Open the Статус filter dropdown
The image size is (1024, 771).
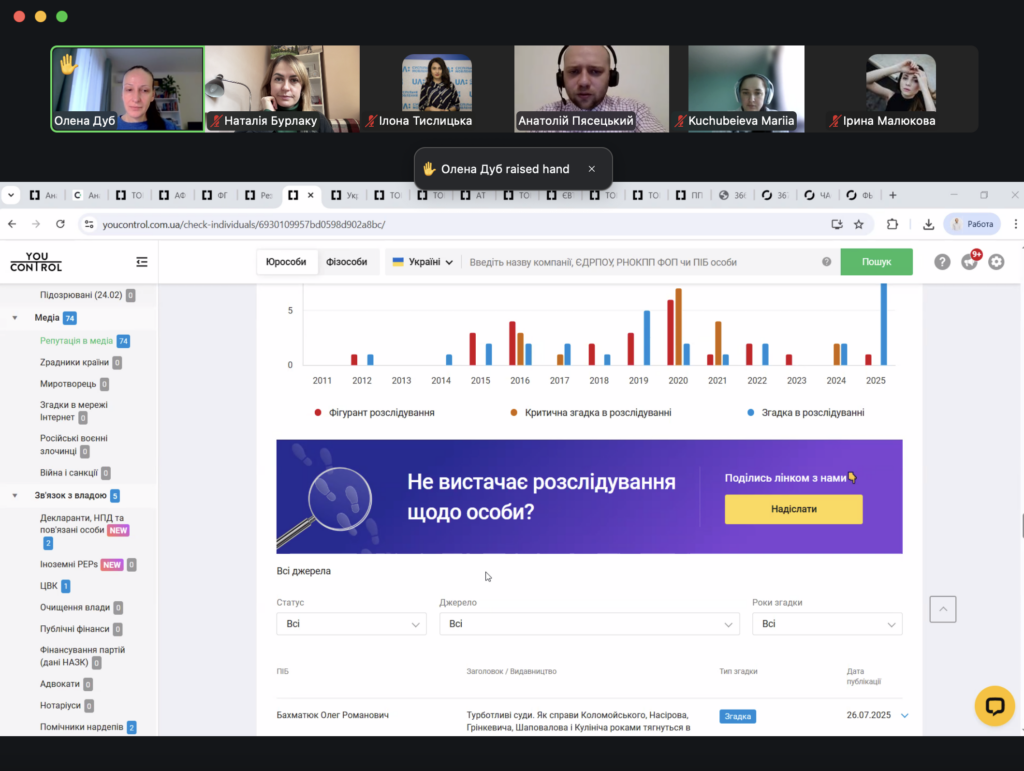351,624
